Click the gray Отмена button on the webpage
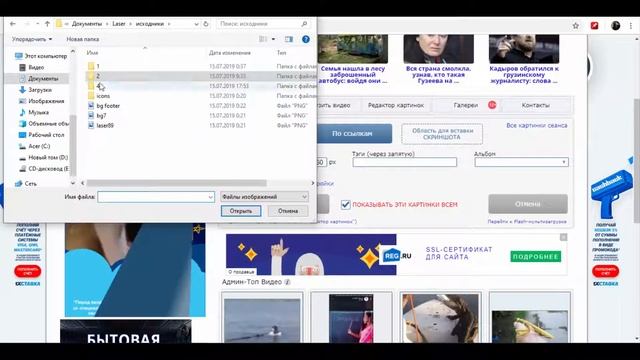The height and width of the screenshot is (360, 640). click(528, 204)
